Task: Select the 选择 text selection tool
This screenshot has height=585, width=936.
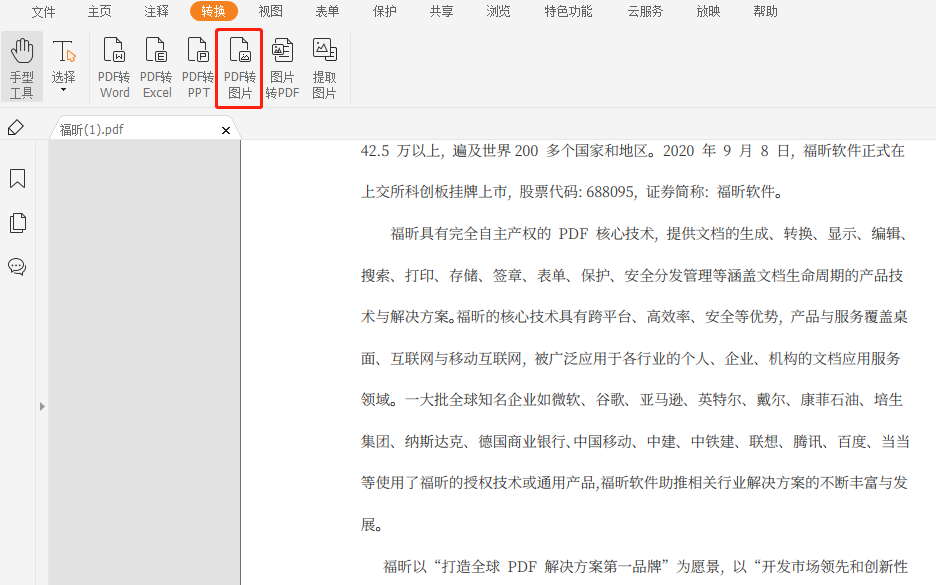Action: point(62,55)
